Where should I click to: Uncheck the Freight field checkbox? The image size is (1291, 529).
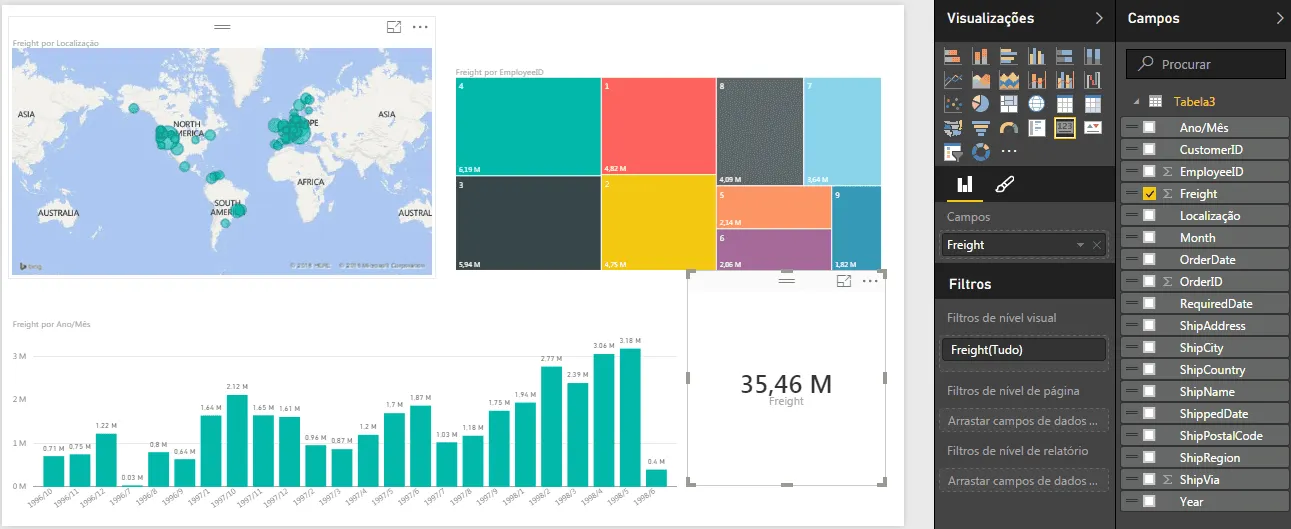tap(1149, 193)
